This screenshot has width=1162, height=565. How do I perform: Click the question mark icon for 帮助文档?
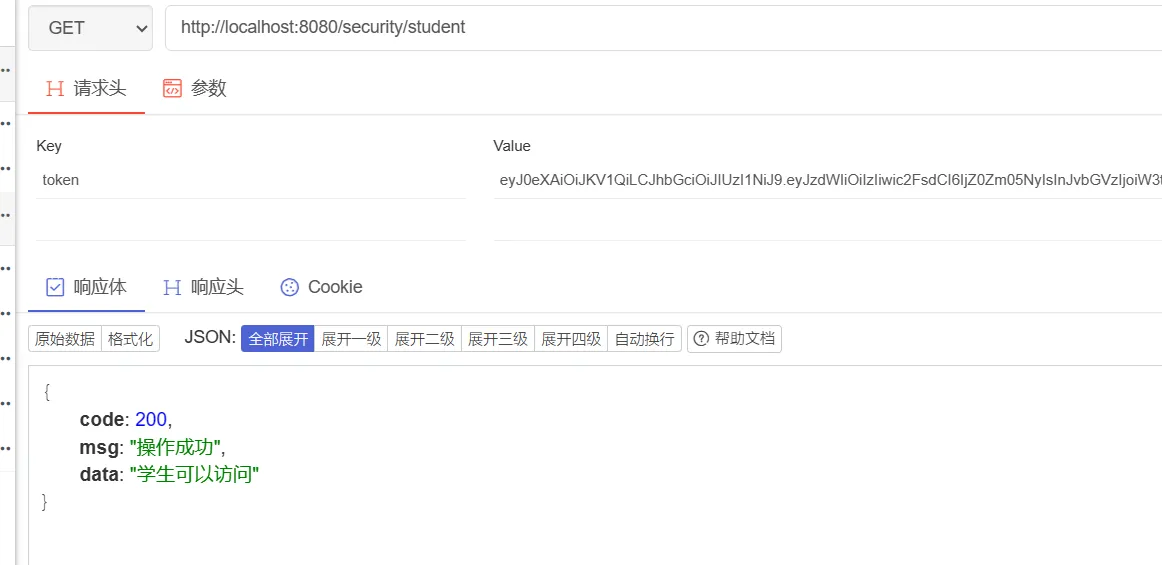(x=701, y=339)
